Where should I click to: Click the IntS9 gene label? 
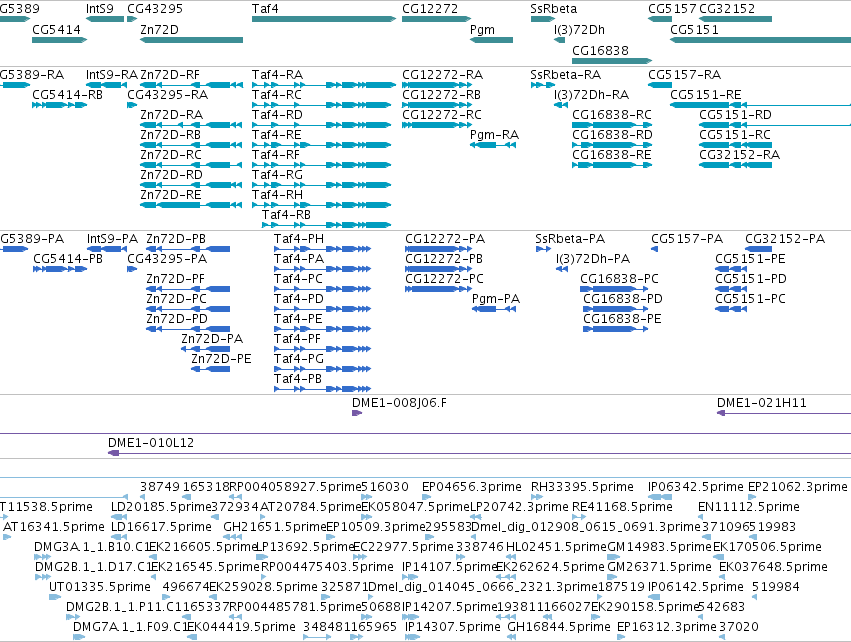100,9
